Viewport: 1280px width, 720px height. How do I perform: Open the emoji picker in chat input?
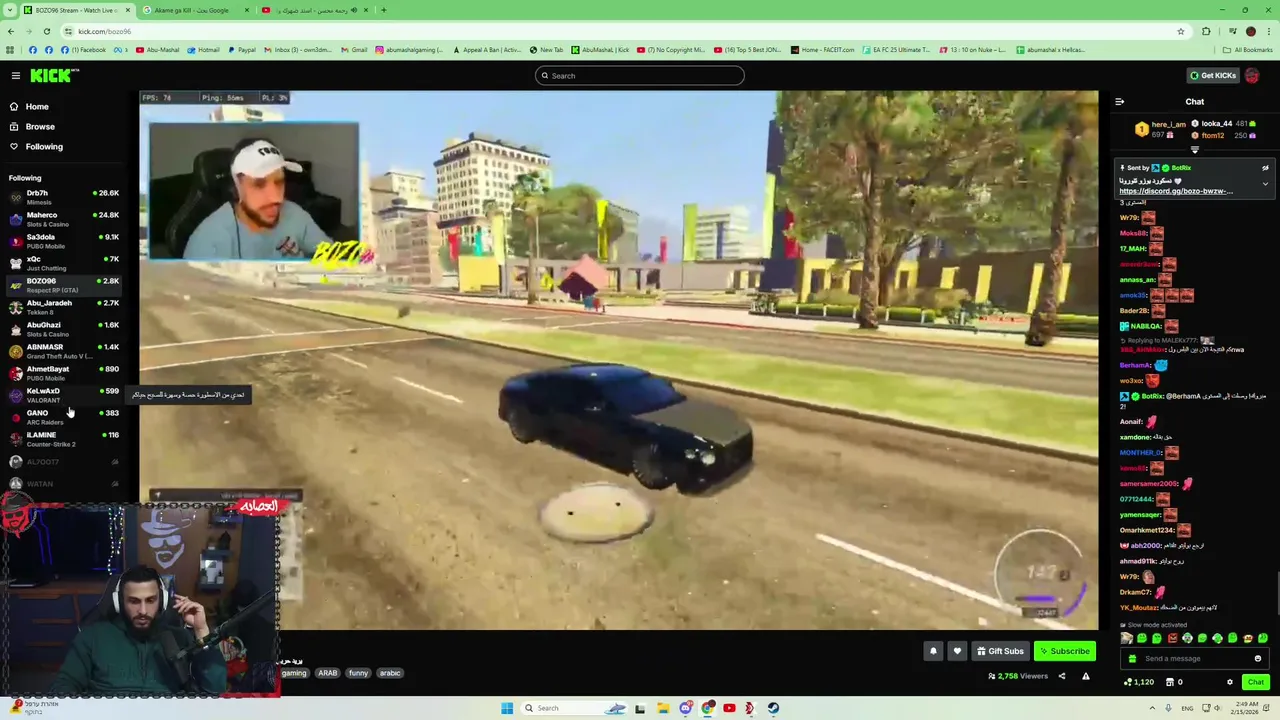pyautogui.click(x=1258, y=658)
